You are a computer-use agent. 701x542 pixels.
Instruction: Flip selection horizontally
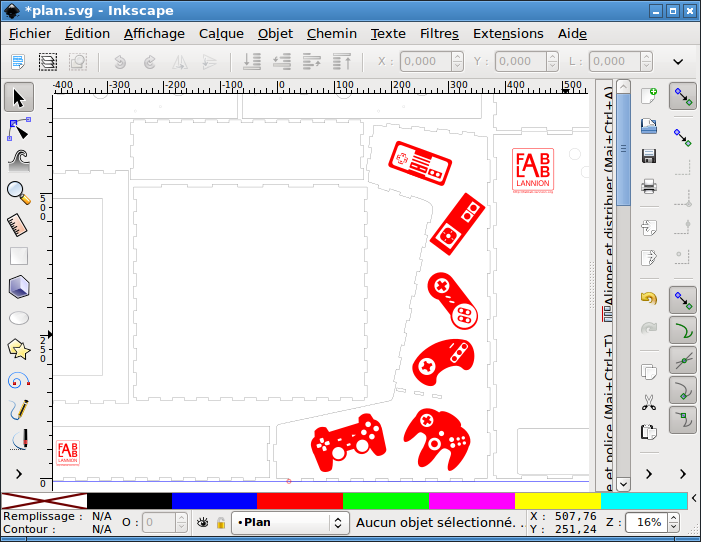(179, 62)
